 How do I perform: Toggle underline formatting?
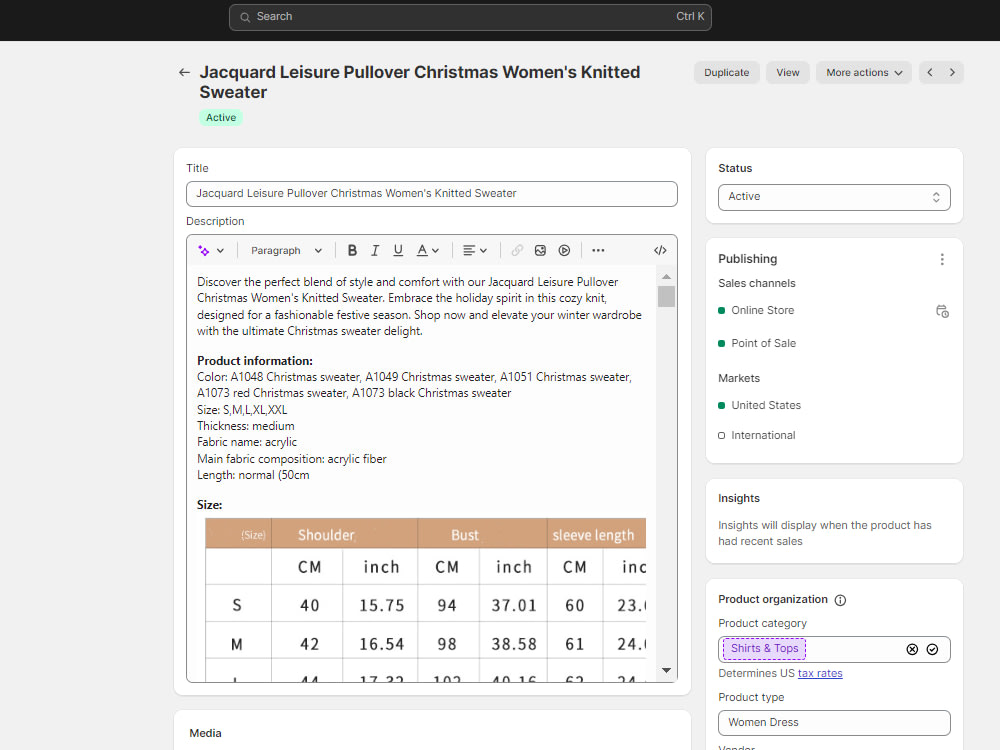point(398,251)
